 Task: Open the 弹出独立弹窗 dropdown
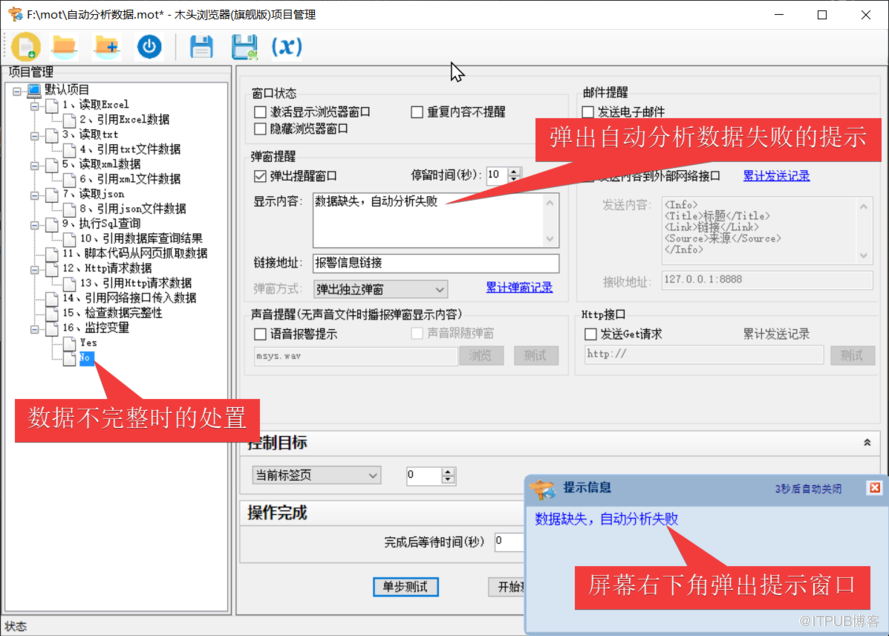pyautogui.click(x=380, y=290)
